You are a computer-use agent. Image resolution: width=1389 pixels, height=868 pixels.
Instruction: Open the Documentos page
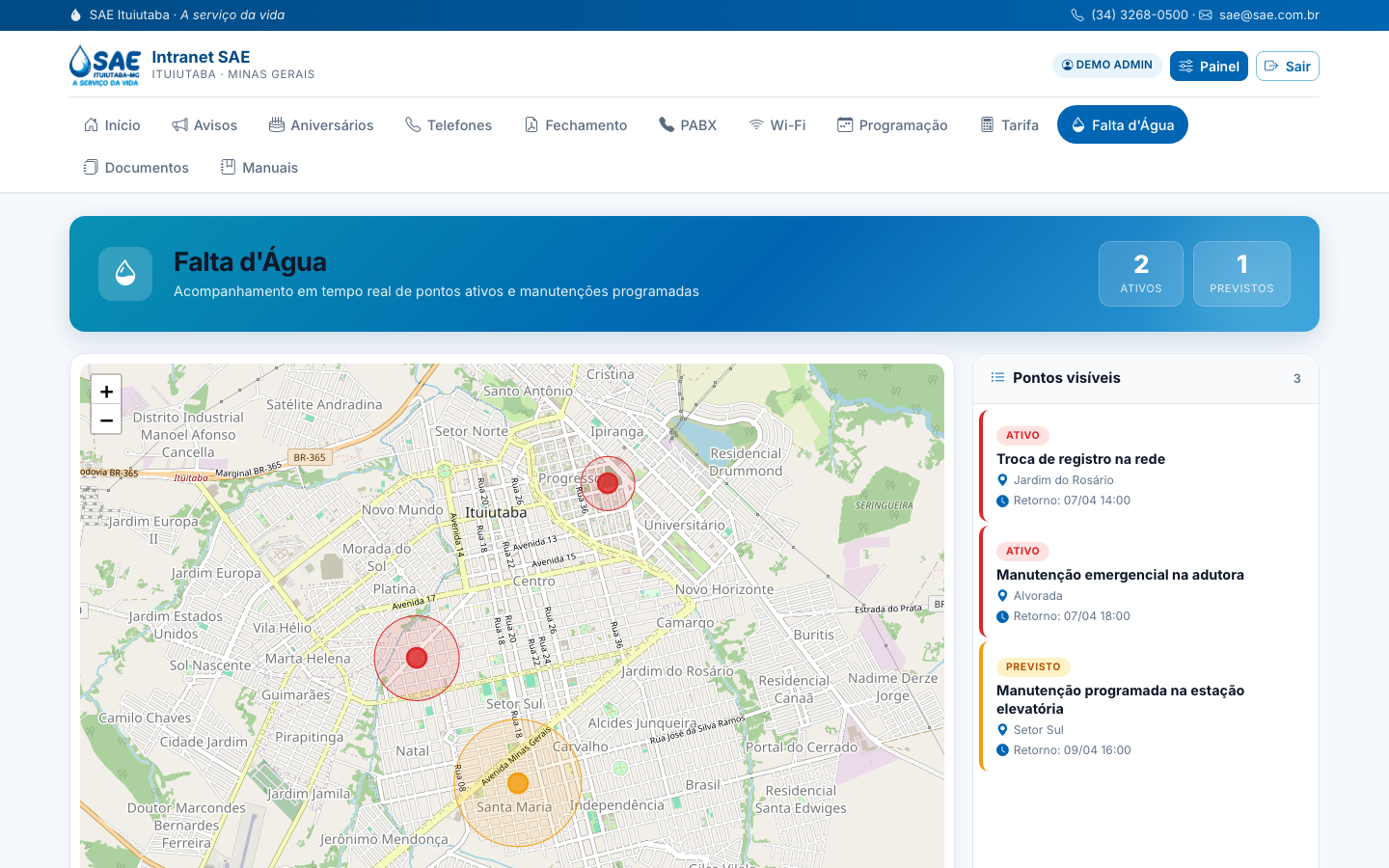pyautogui.click(x=136, y=167)
